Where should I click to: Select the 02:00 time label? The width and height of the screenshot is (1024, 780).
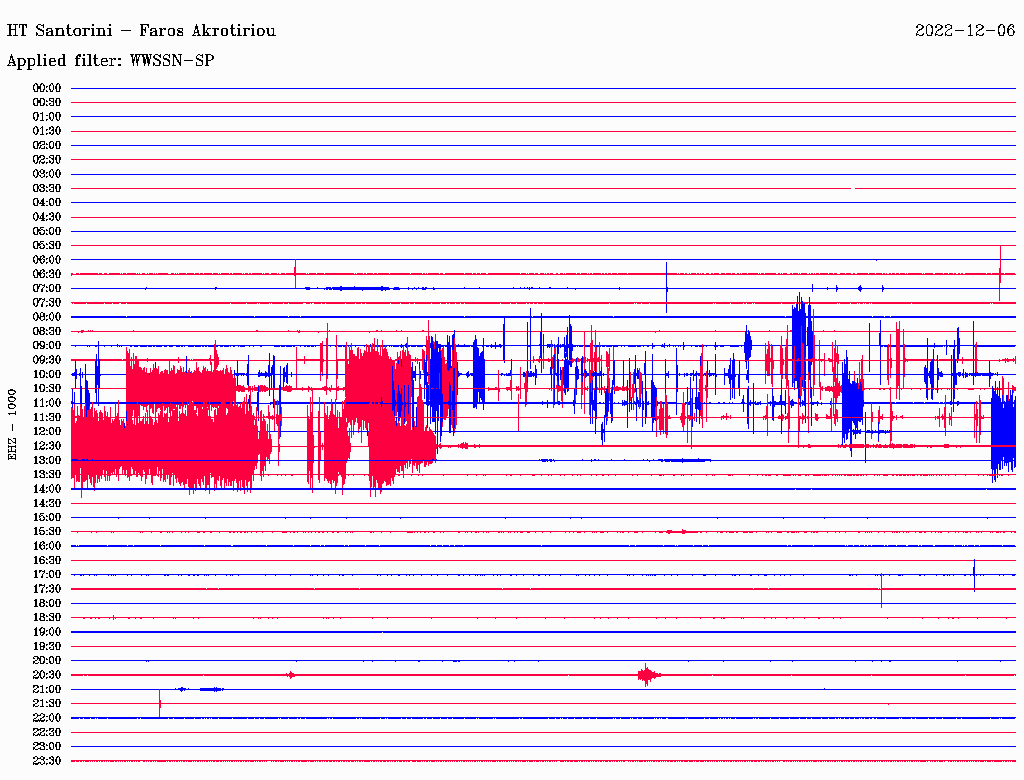46,146
